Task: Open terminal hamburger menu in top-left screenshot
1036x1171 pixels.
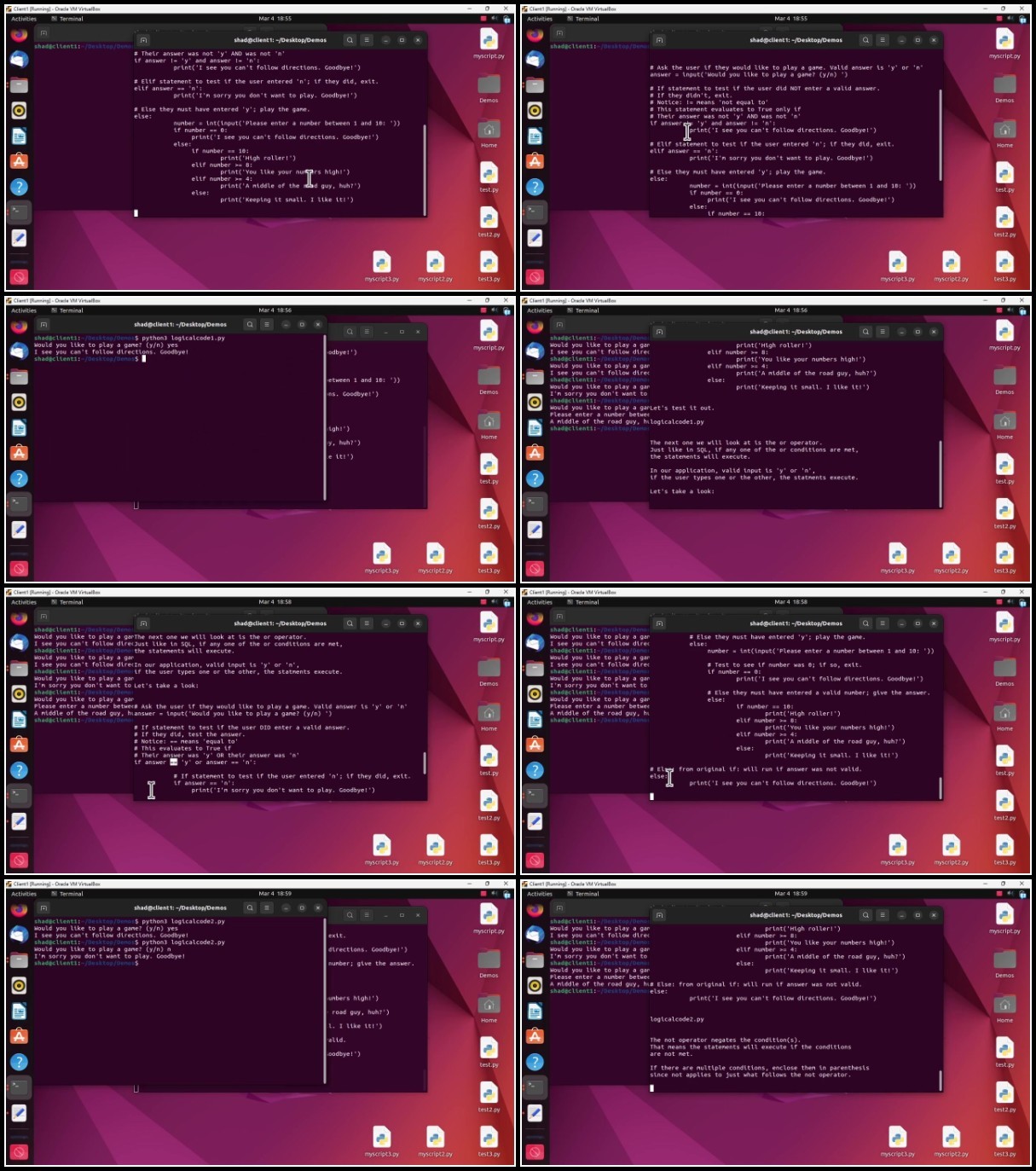Action: tap(367, 40)
